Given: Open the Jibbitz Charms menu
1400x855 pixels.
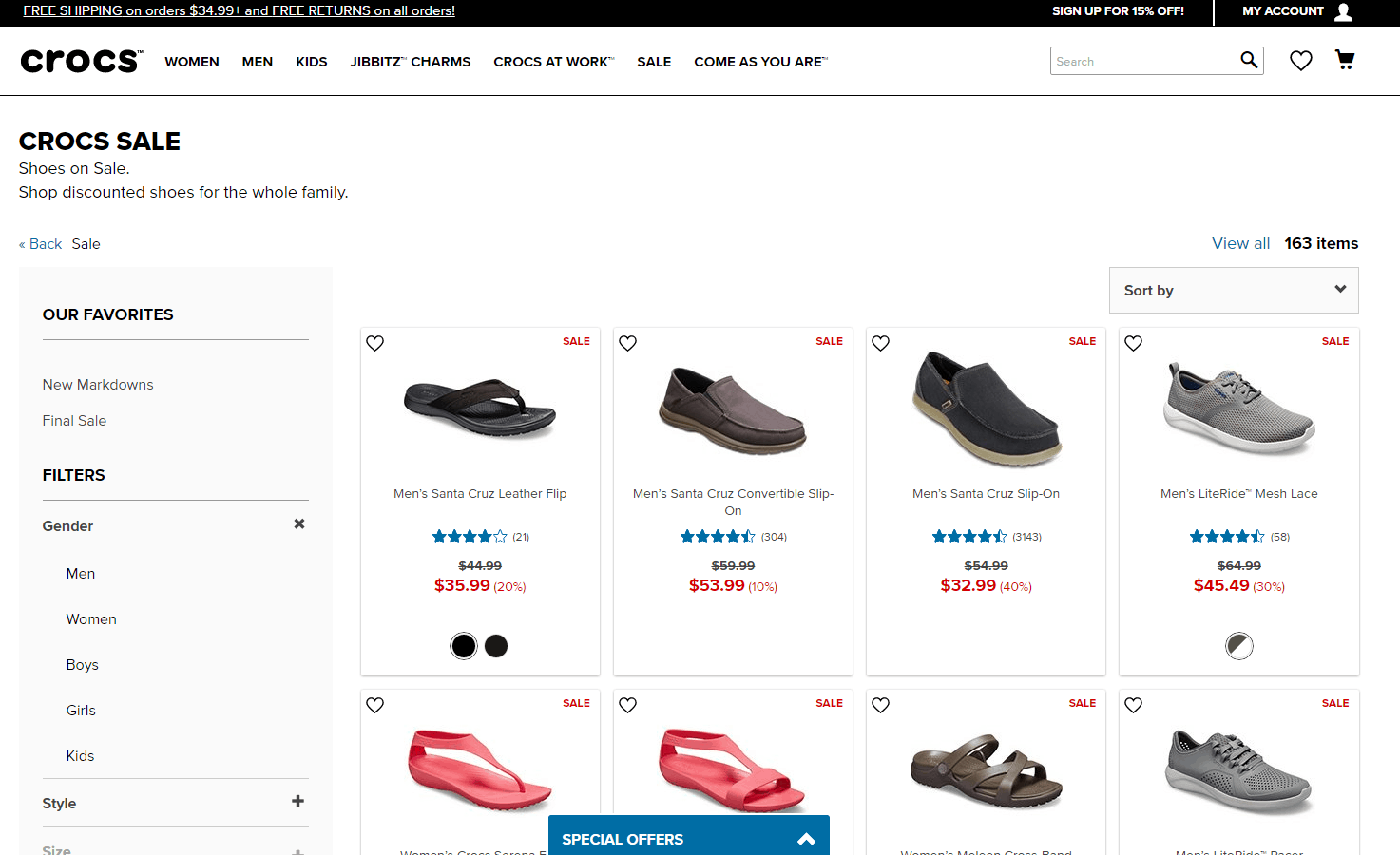Looking at the screenshot, I should pyautogui.click(x=411, y=62).
